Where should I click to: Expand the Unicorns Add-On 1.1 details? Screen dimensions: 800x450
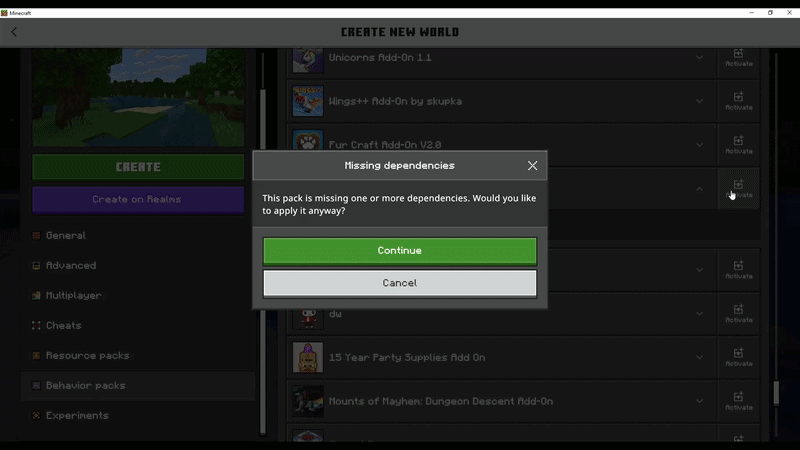(699, 58)
